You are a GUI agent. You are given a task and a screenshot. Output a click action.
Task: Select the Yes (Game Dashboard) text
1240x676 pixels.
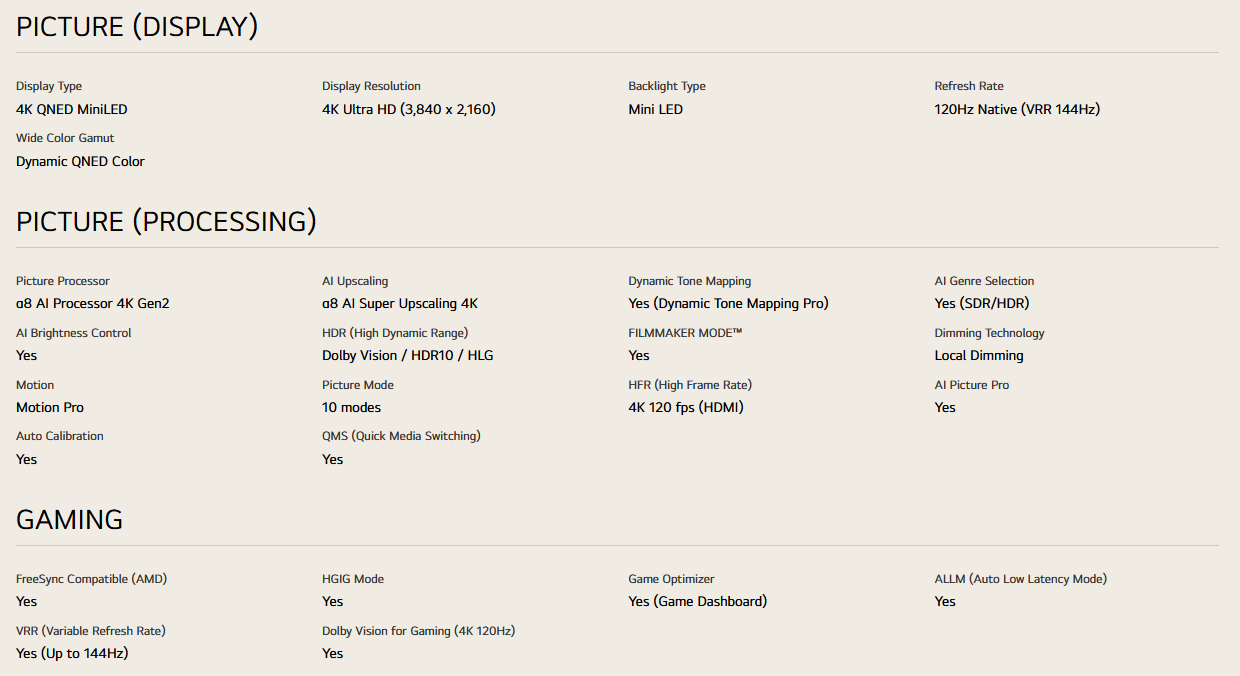tap(697, 602)
